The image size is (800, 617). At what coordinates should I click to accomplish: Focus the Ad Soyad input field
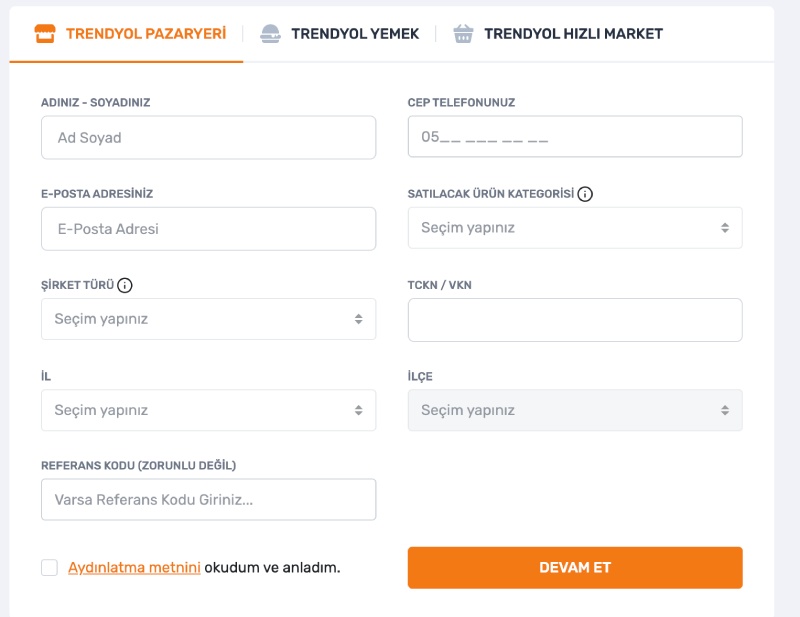[x=208, y=138]
